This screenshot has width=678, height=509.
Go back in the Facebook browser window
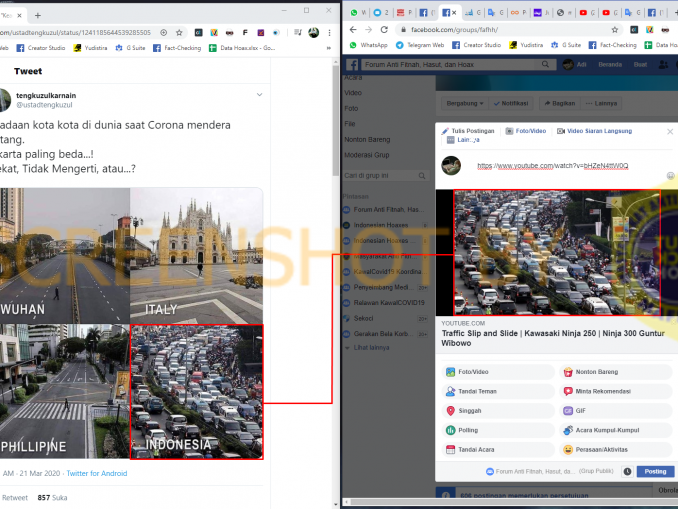(x=353, y=30)
